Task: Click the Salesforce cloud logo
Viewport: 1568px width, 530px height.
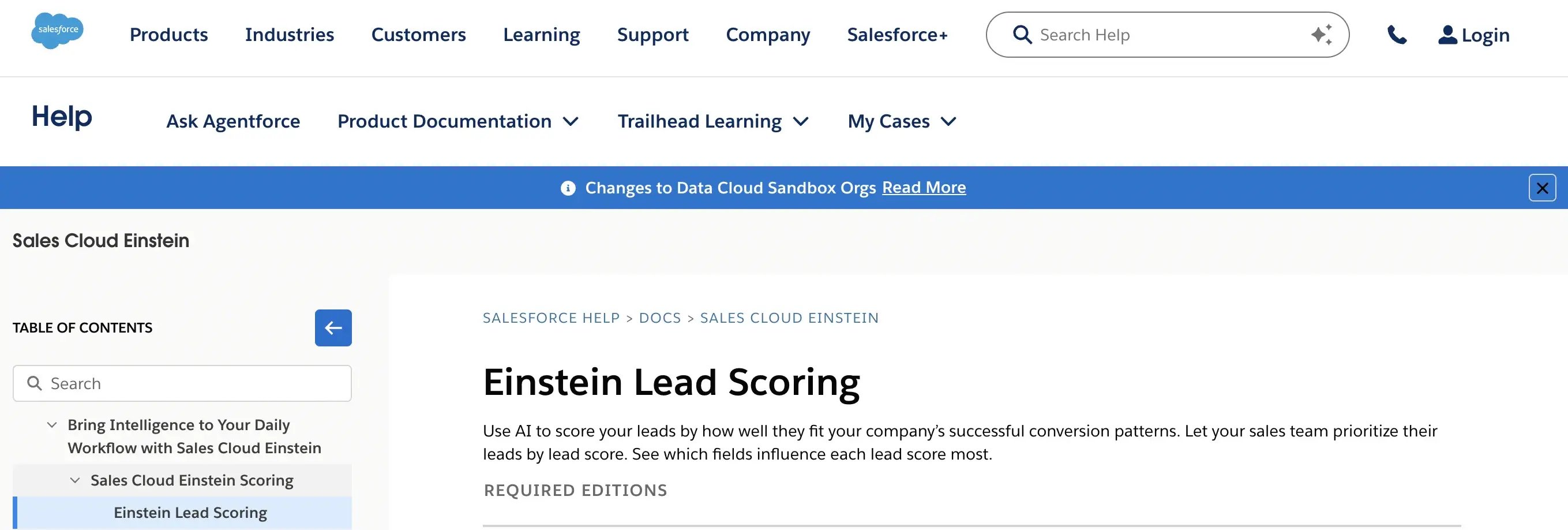Action: click(57, 31)
